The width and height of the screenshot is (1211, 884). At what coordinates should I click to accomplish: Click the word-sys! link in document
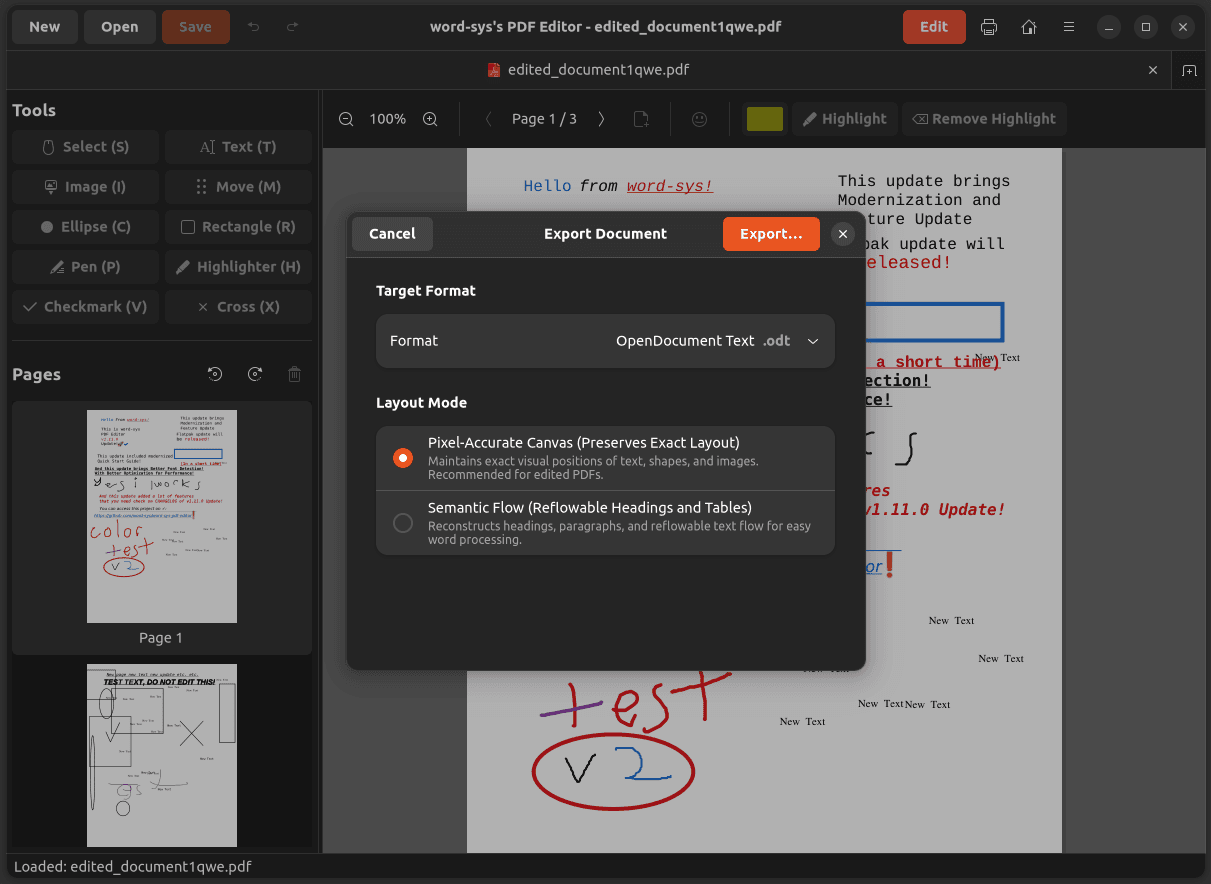670,186
